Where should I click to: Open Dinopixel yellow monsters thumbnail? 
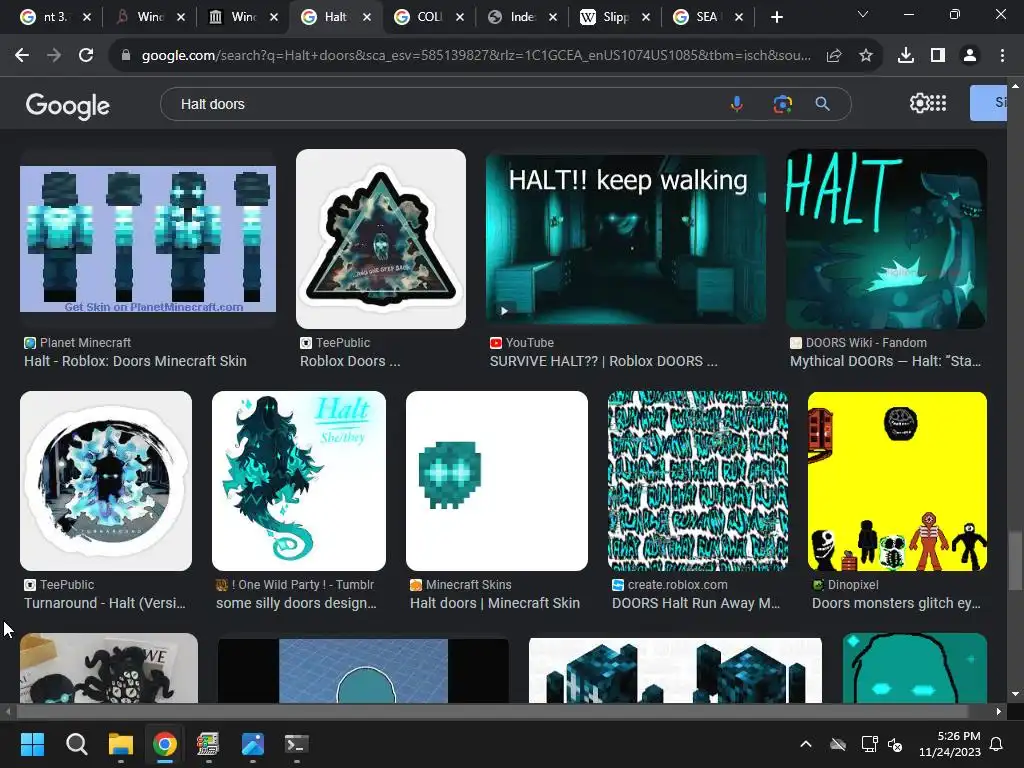[x=897, y=481]
